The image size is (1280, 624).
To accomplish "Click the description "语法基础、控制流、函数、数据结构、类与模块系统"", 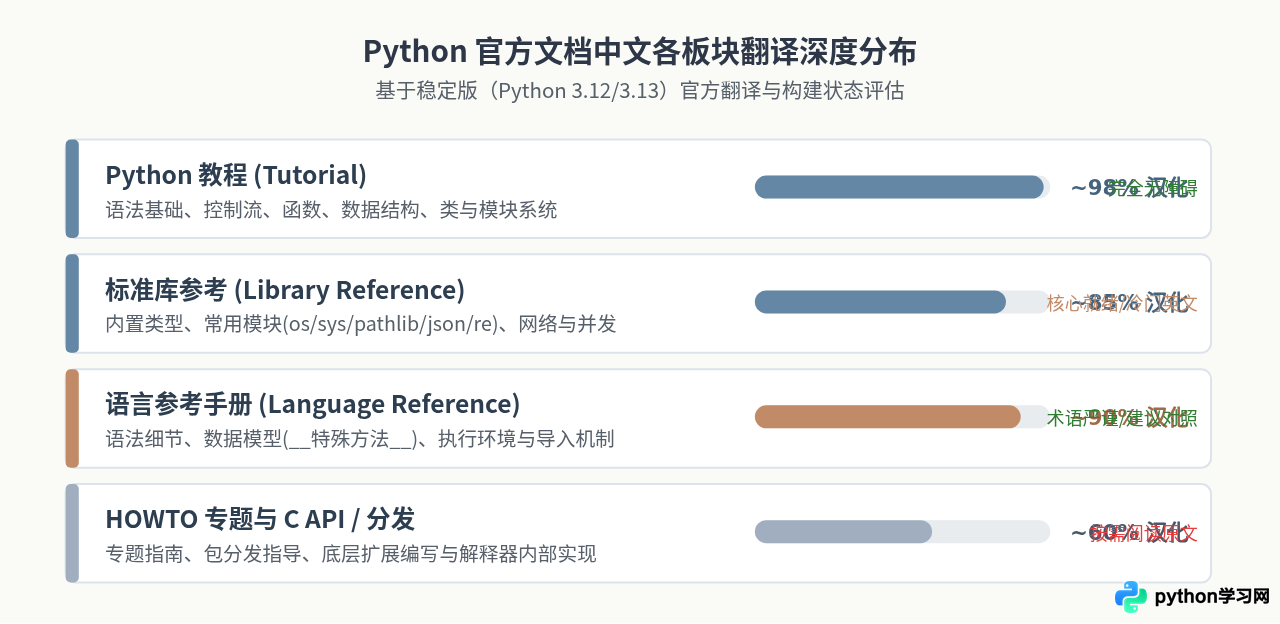I will pyautogui.click(x=331, y=210).
